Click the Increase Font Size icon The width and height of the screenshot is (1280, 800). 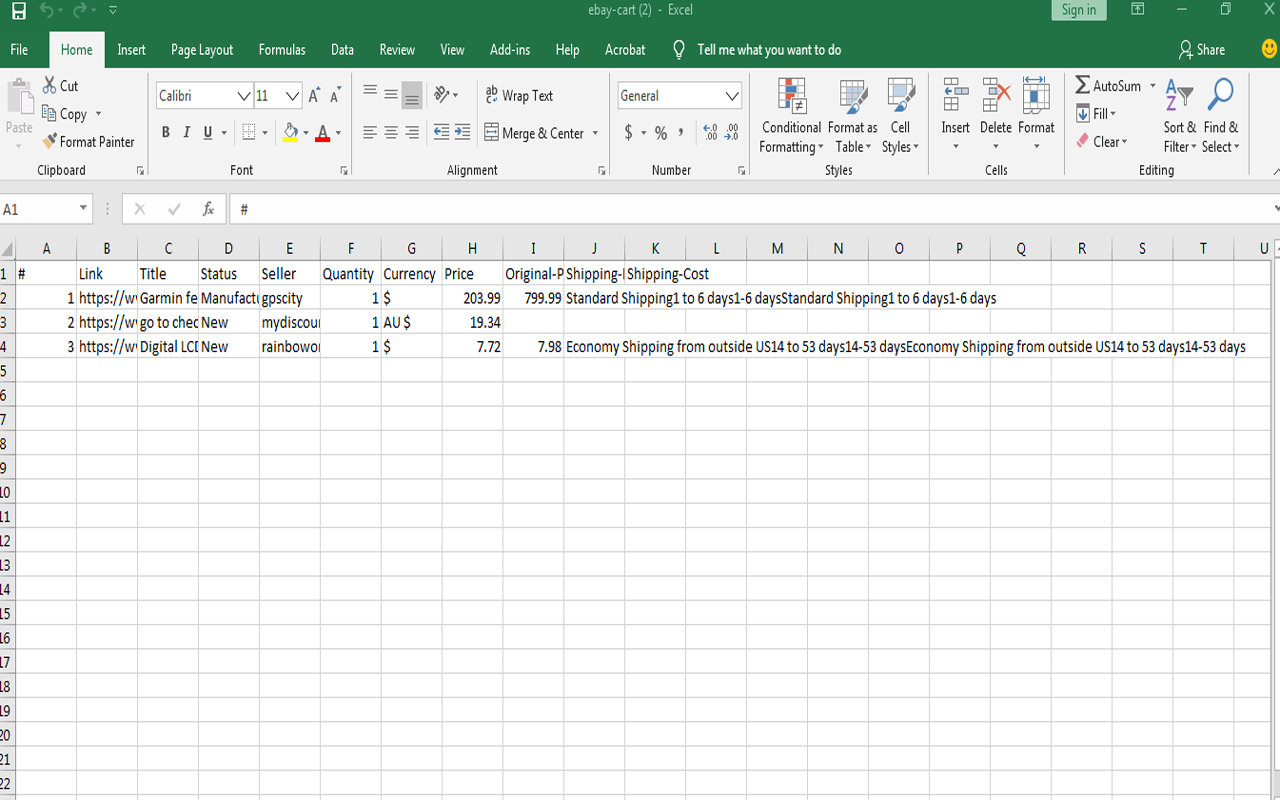click(x=315, y=96)
